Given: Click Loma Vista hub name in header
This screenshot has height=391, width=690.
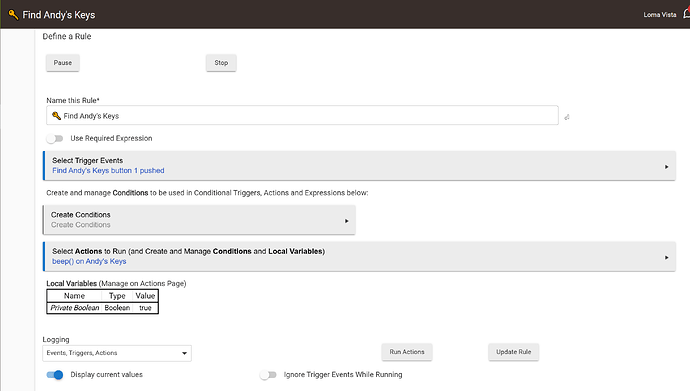Looking at the screenshot, I should [x=660, y=15].
